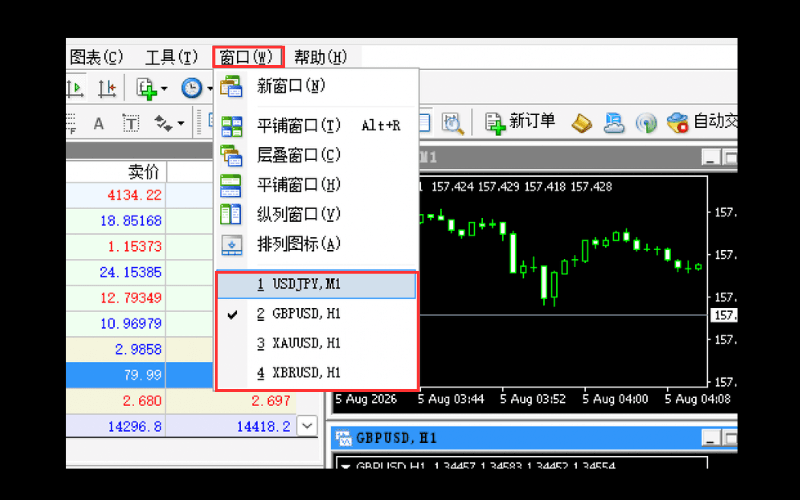Choose 平铺窗口(T) with Alt+R shortcut
Screen dimensions: 800x500
(x=316, y=126)
